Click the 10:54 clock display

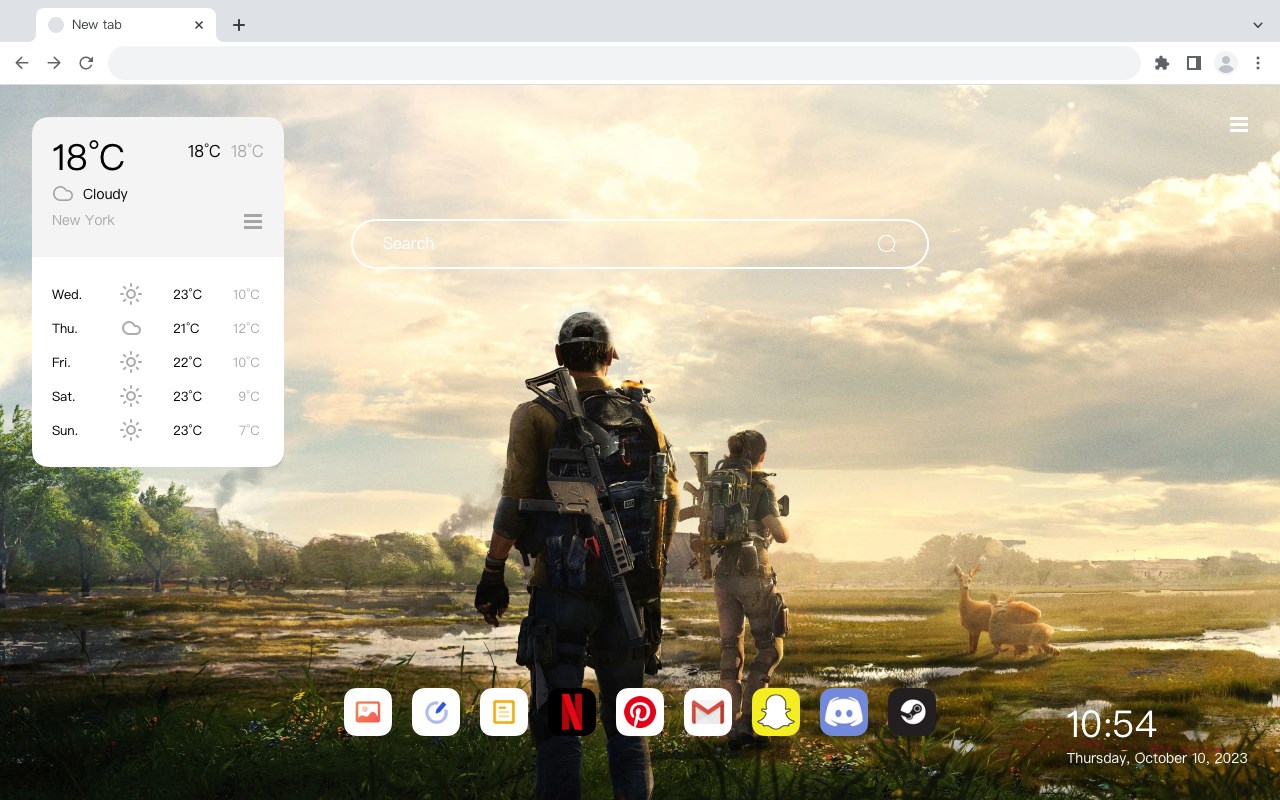tap(1111, 724)
